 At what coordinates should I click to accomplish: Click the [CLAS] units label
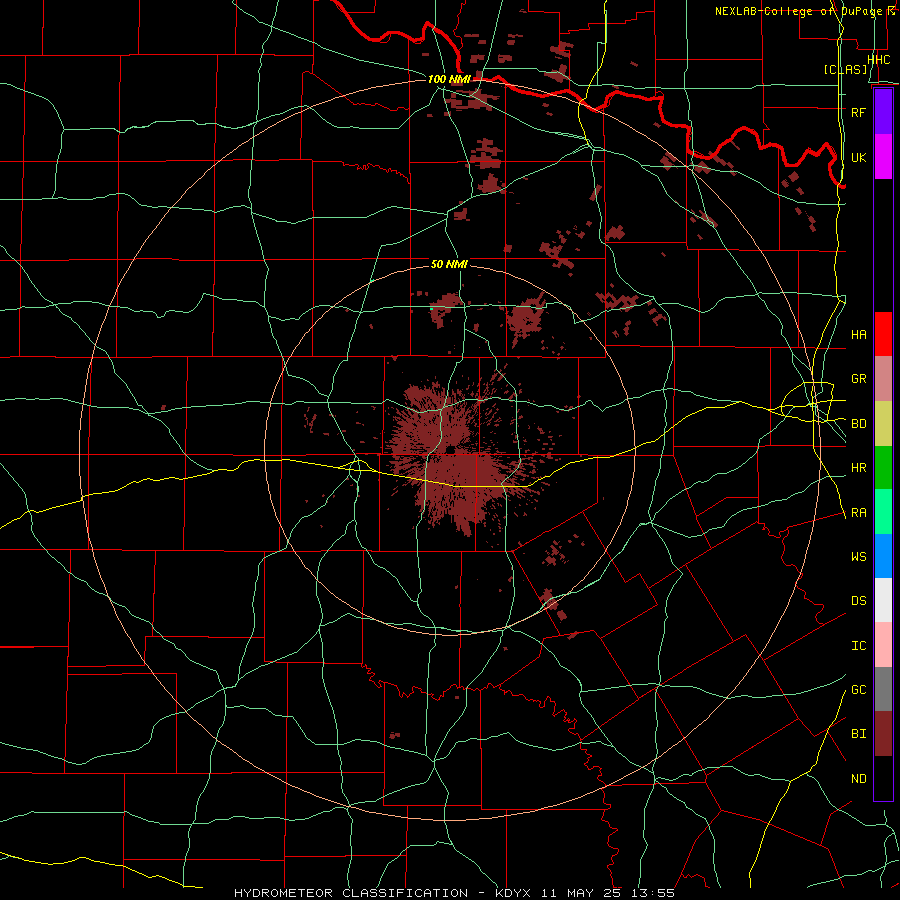(845, 69)
